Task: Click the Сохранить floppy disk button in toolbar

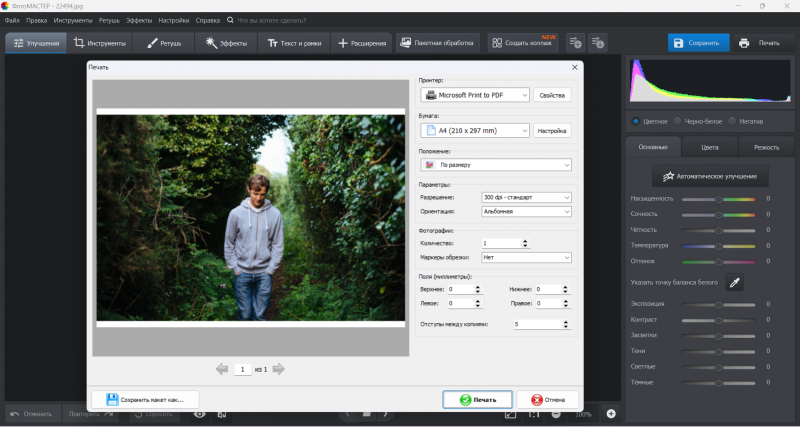Action: 697,43
